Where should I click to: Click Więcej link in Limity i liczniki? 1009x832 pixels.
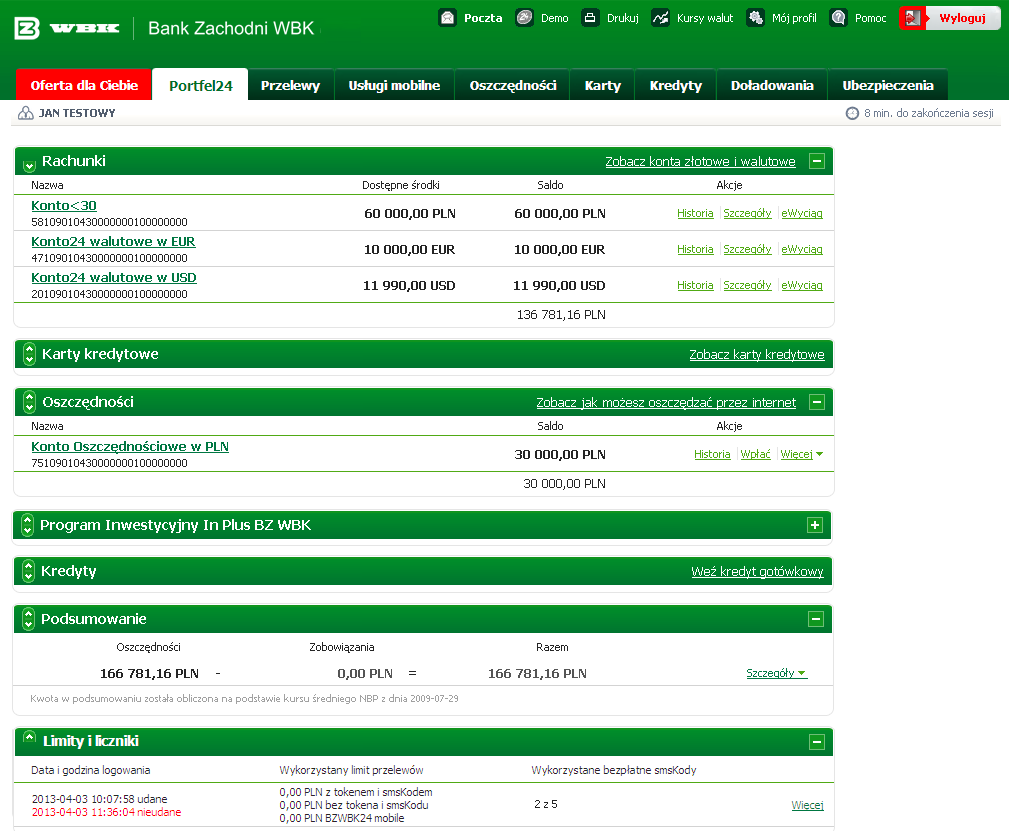click(x=808, y=806)
